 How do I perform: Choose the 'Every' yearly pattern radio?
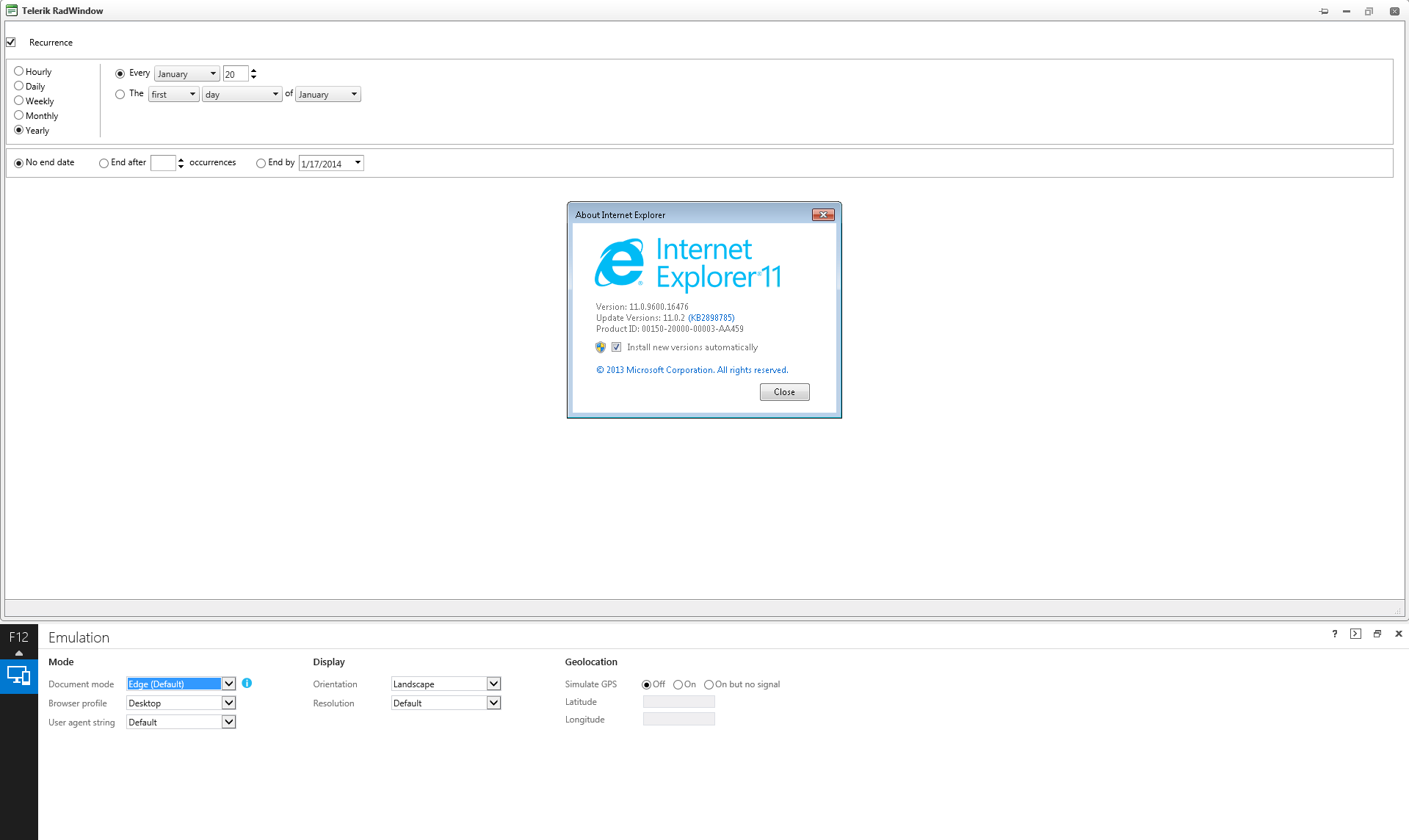[120, 73]
